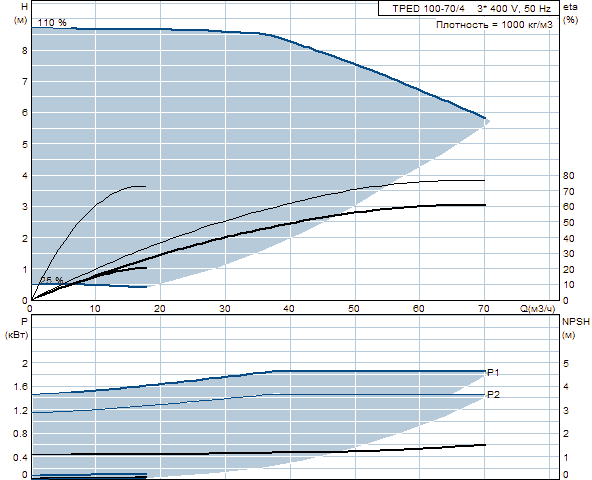Click the right end of NPSH curve
Screen dimensions: 592x480
pos(485,445)
